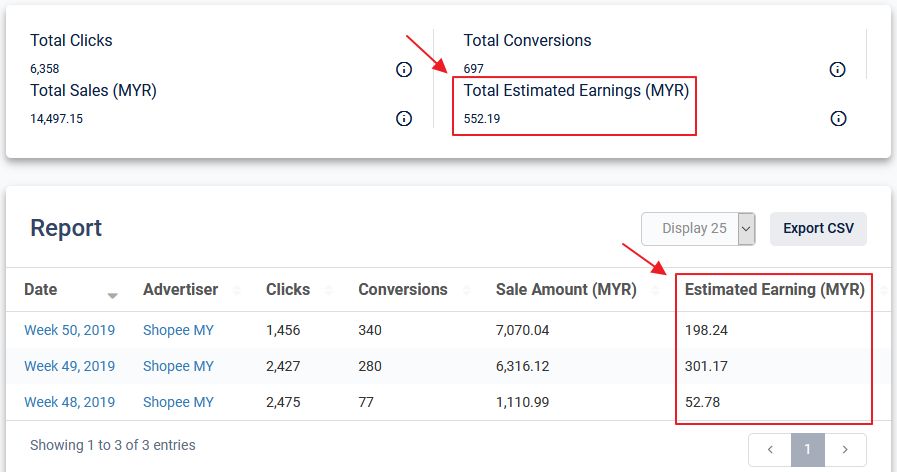Open the Week 49, 2019 report link
Screen dimensions: 897x472
(69, 366)
